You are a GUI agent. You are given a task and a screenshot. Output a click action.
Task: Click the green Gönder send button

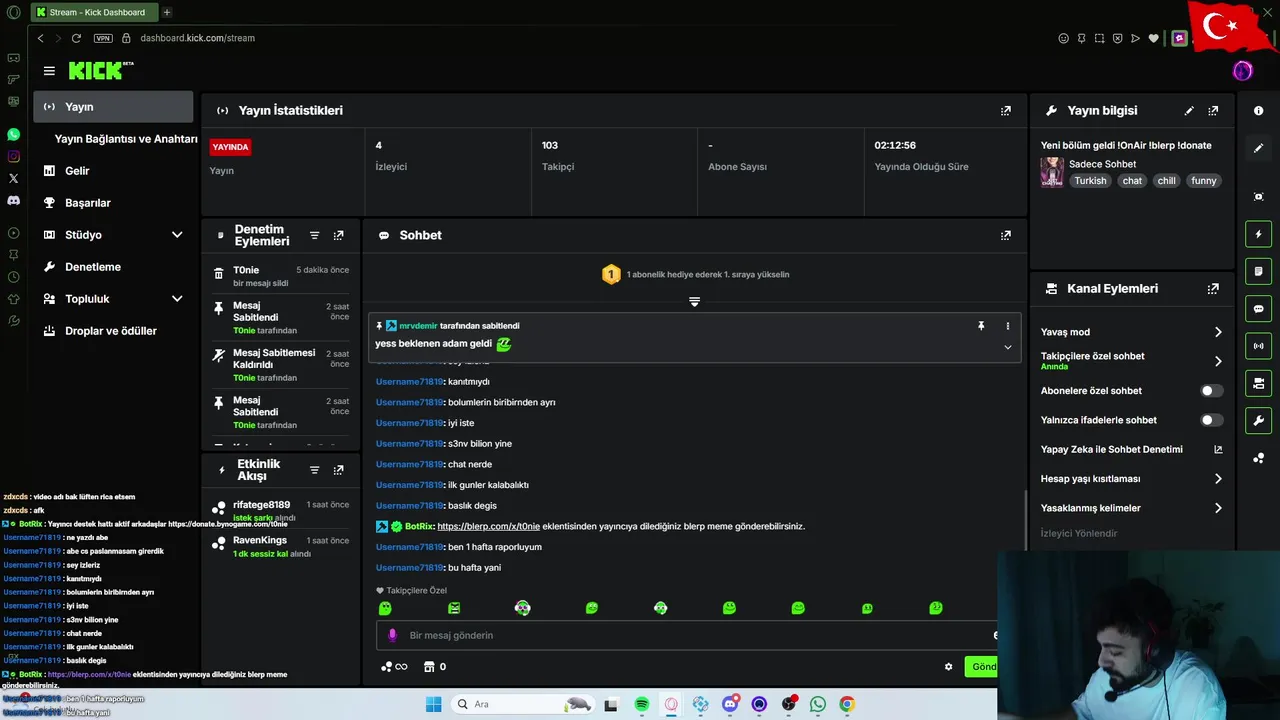(x=982, y=667)
